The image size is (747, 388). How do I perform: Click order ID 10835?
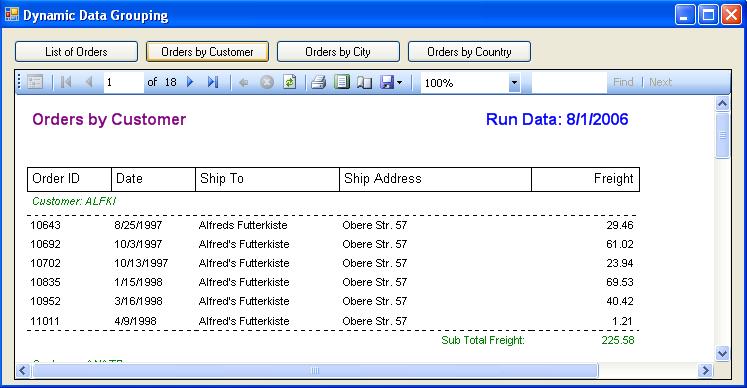pyautogui.click(x=45, y=282)
